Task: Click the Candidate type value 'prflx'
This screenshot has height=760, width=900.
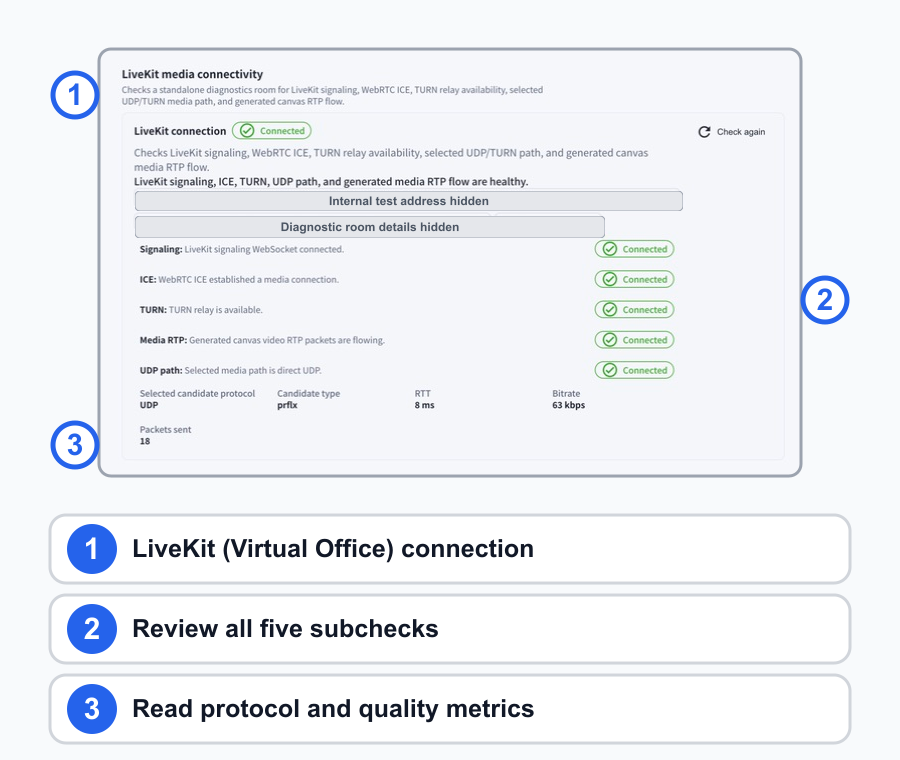Action: click(288, 405)
